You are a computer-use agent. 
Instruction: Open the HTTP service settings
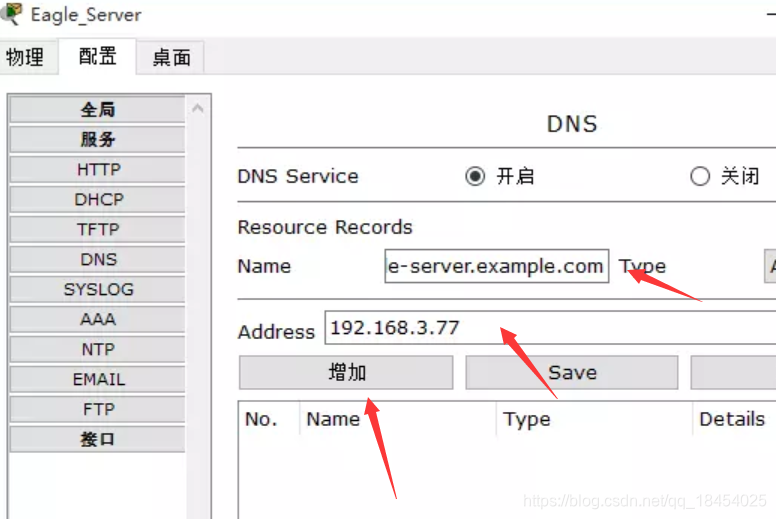tap(97, 170)
